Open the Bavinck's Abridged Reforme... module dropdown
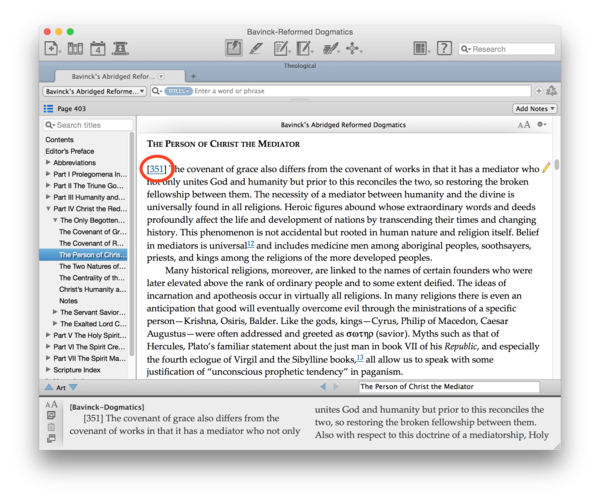This screenshot has width=600, height=503. [x=94, y=91]
